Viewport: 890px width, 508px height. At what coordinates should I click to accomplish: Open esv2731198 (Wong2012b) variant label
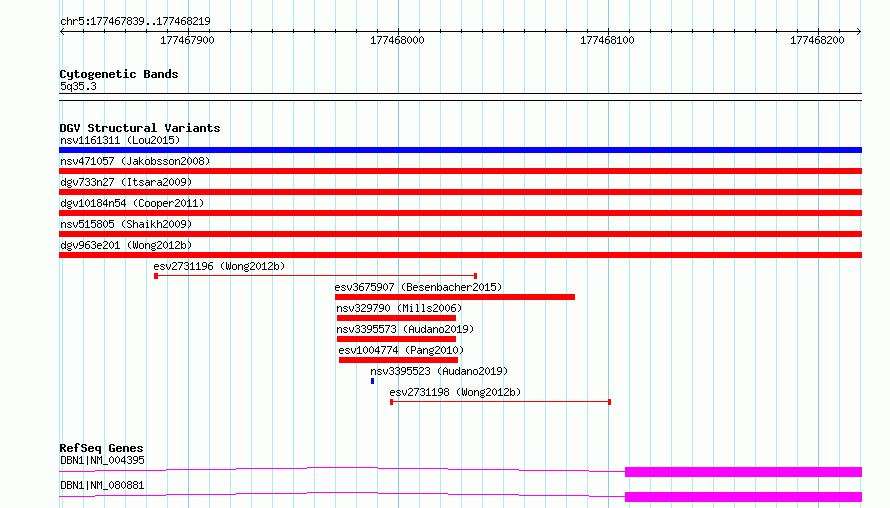coord(455,392)
